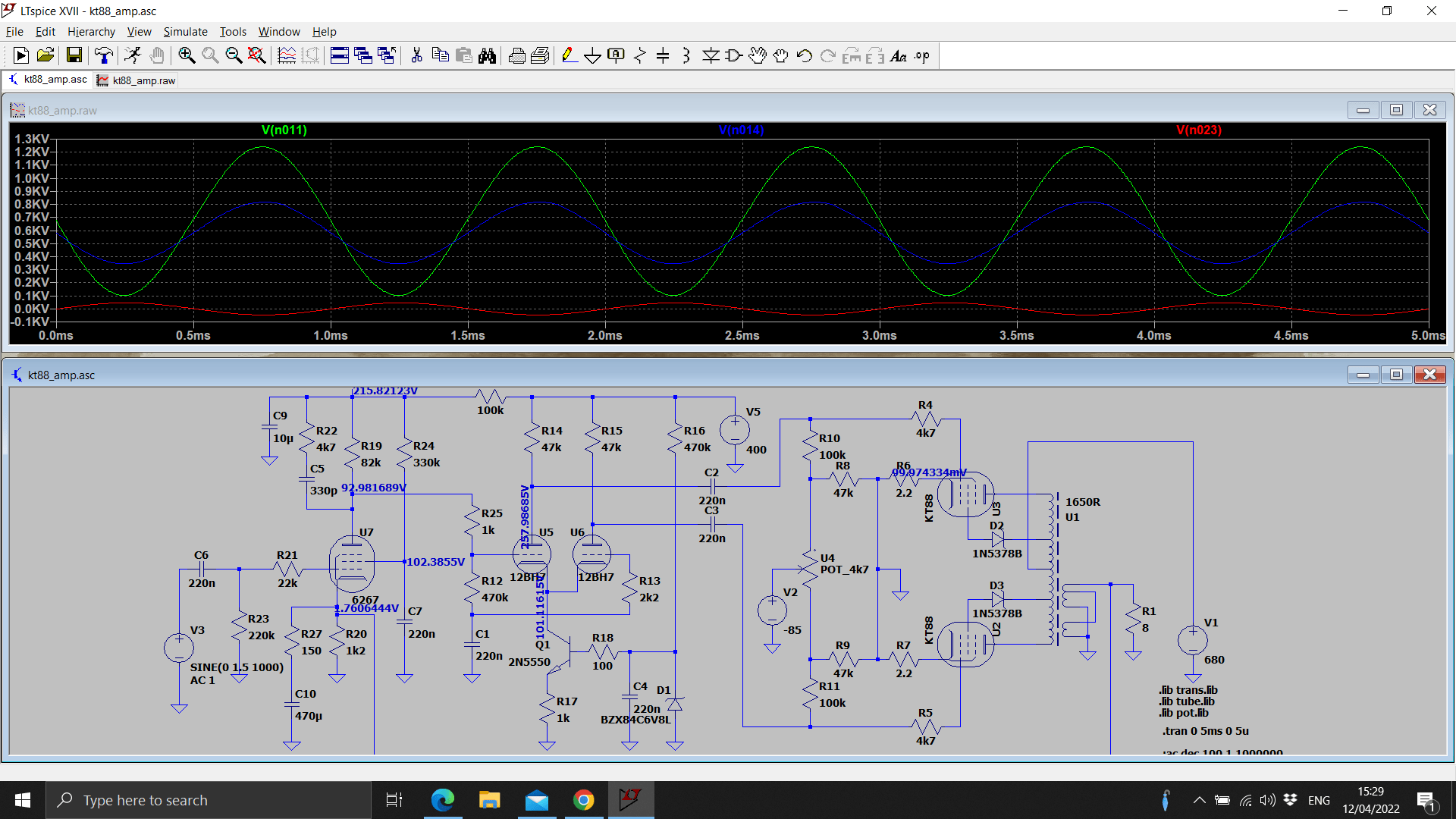
Task: Click the BZX84C6V8L diode label
Action: click(x=635, y=720)
